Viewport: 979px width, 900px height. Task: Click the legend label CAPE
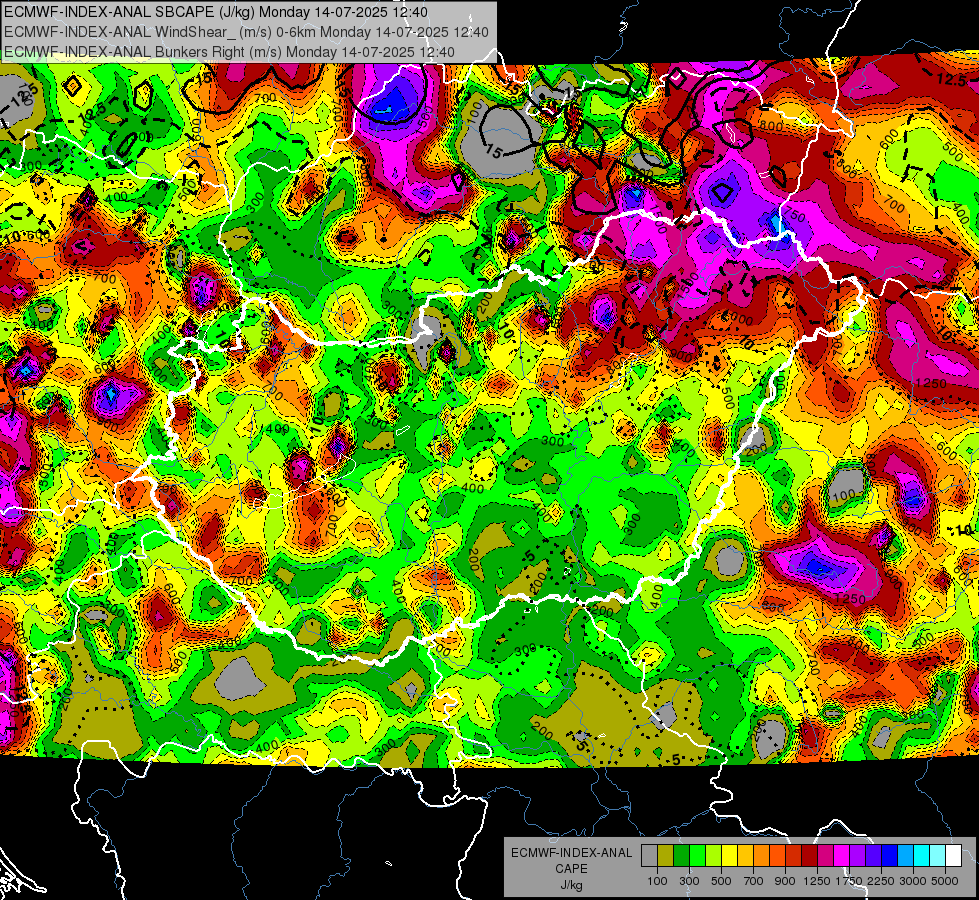click(572, 868)
